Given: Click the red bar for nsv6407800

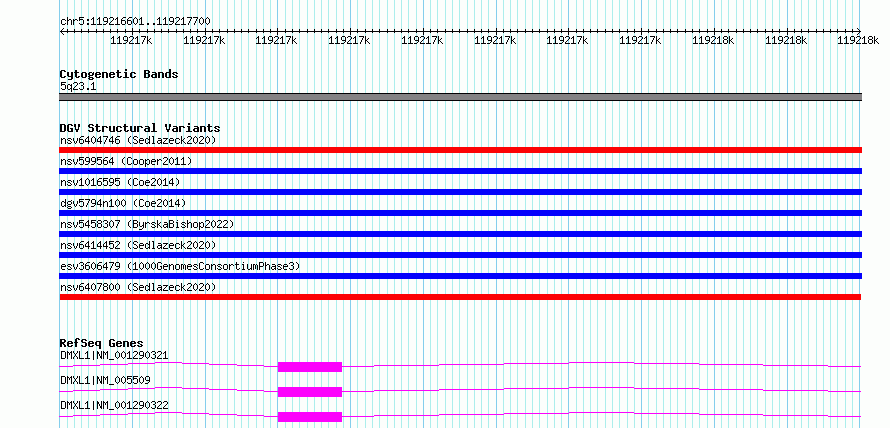Looking at the screenshot, I should pos(460,297).
